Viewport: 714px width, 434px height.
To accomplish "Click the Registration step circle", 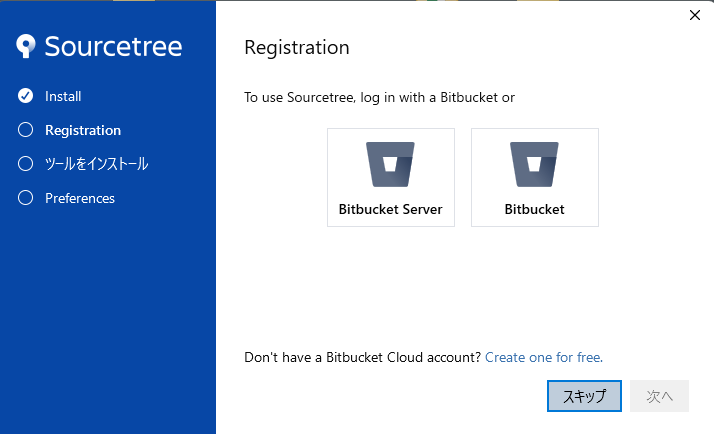I will point(26,130).
